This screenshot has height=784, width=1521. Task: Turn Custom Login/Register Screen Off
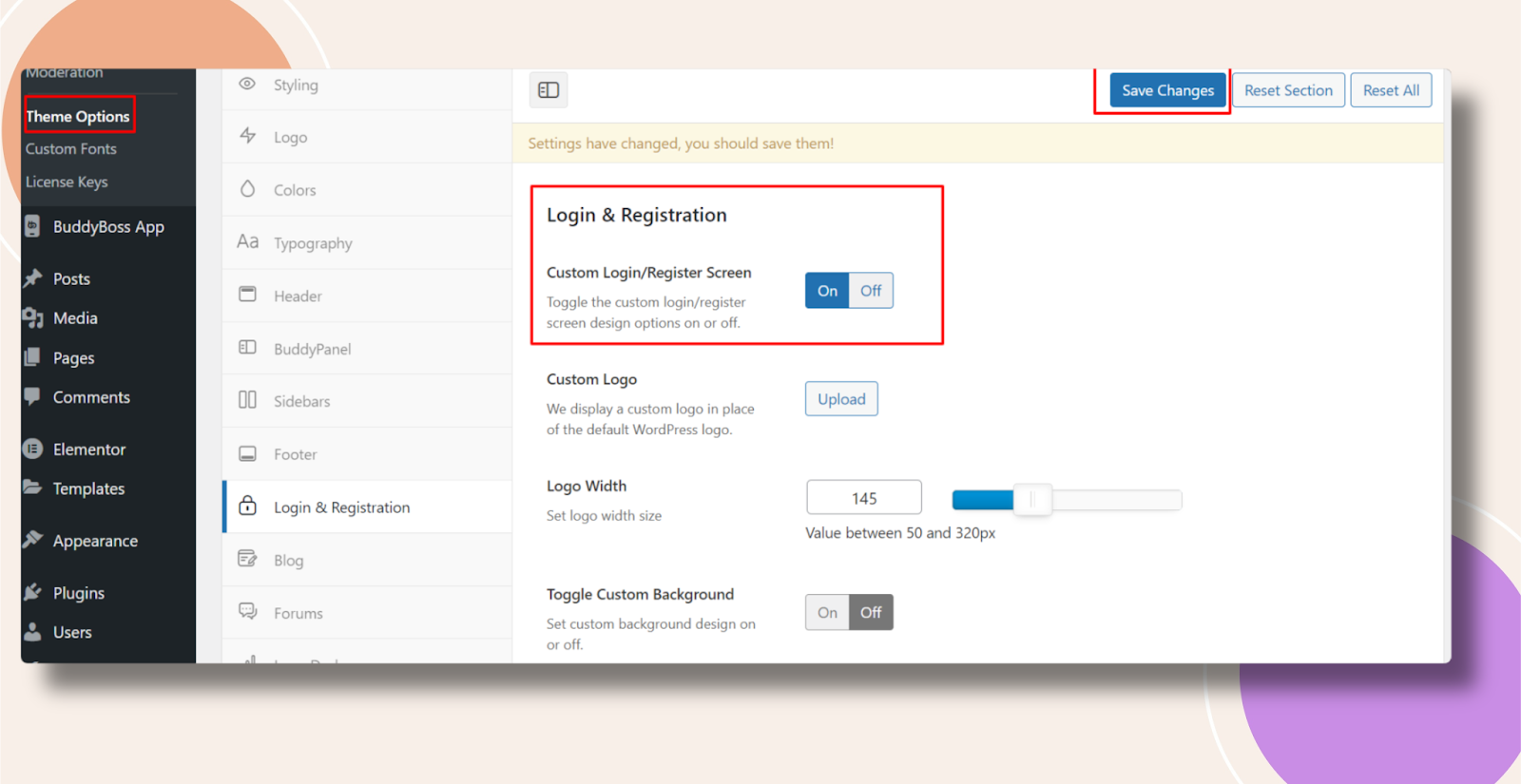tap(871, 291)
